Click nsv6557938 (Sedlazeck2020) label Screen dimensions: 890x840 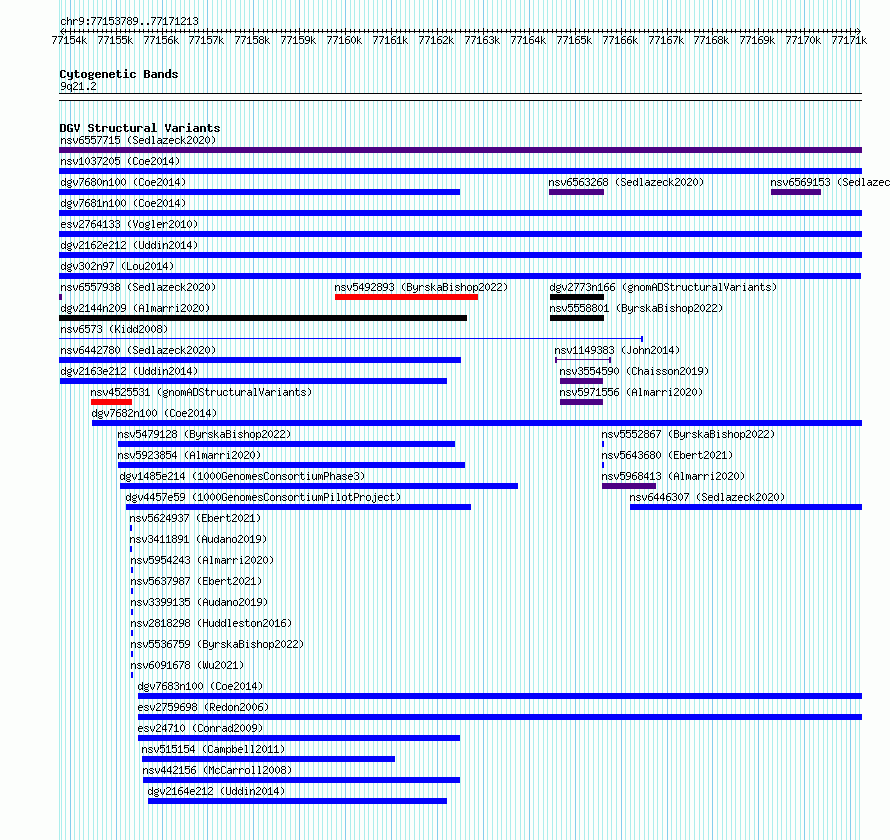(138, 287)
